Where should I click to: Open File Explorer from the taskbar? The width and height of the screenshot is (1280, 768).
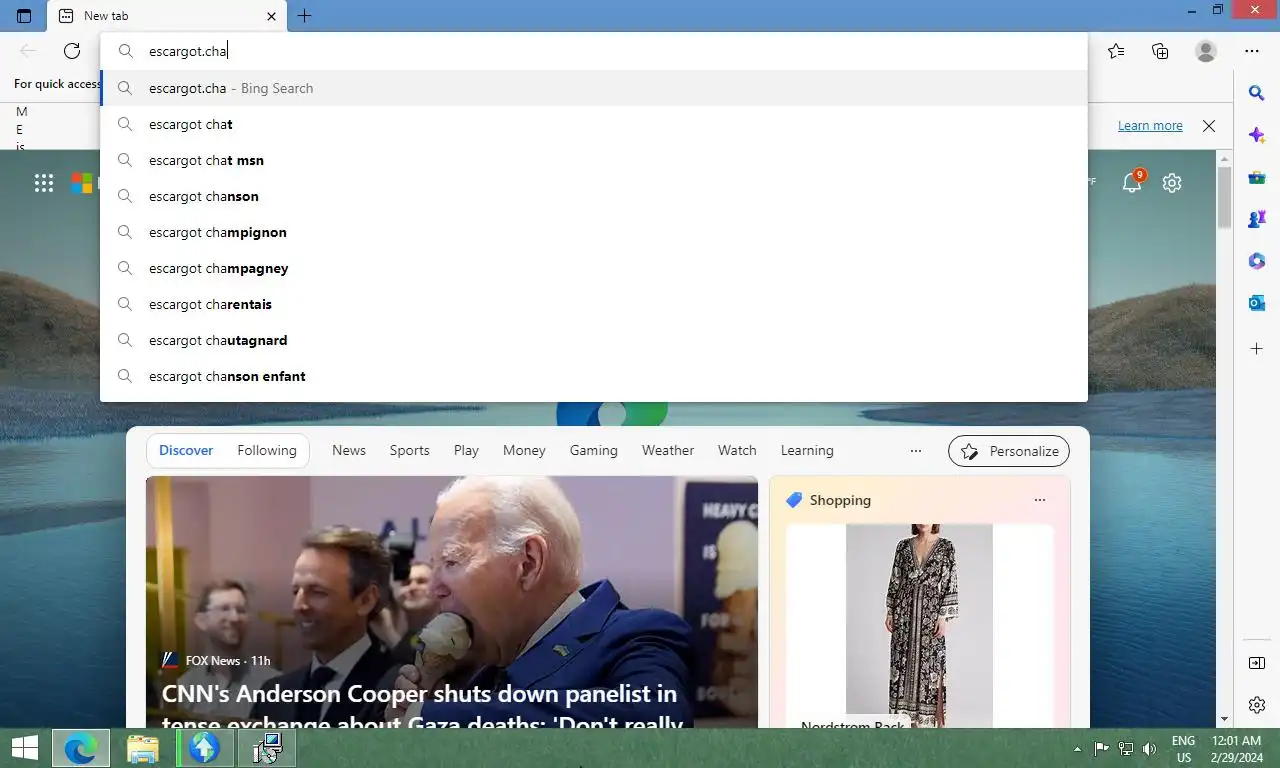pos(143,748)
